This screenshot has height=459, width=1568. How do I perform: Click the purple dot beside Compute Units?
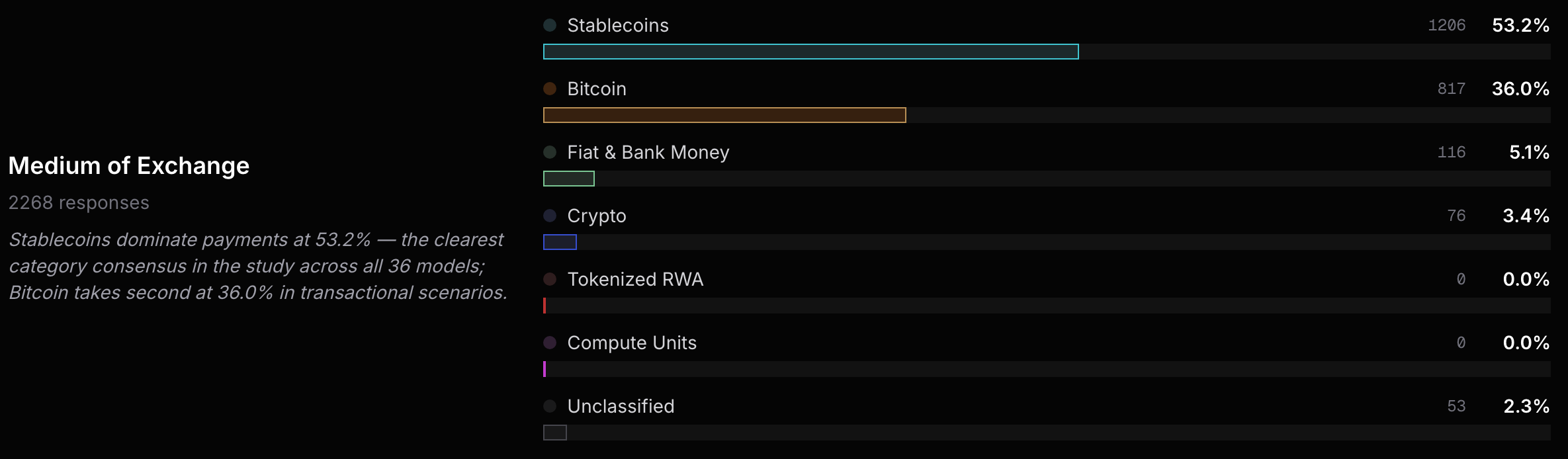tap(550, 343)
